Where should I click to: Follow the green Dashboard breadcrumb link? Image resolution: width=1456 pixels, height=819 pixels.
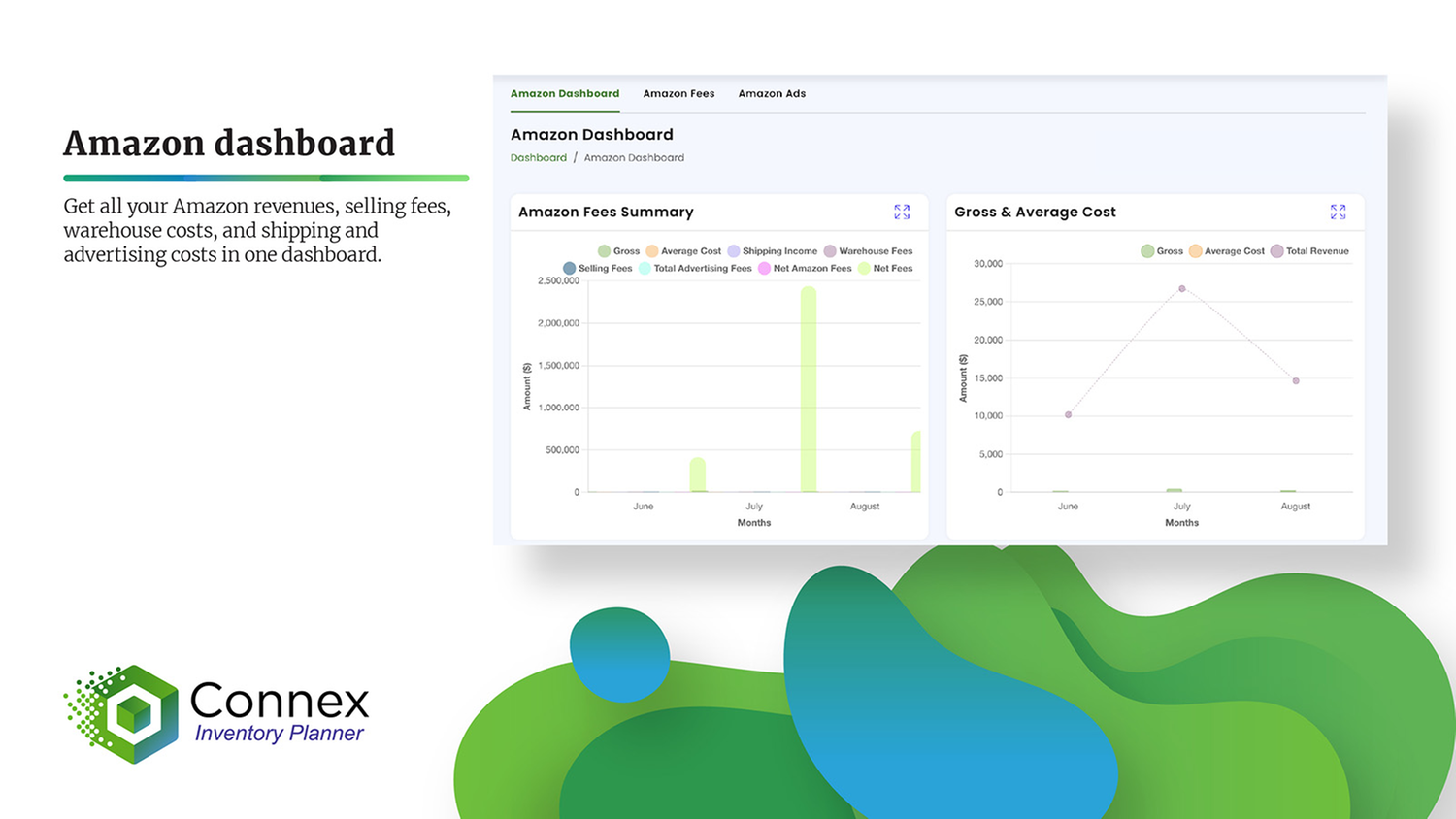[539, 158]
